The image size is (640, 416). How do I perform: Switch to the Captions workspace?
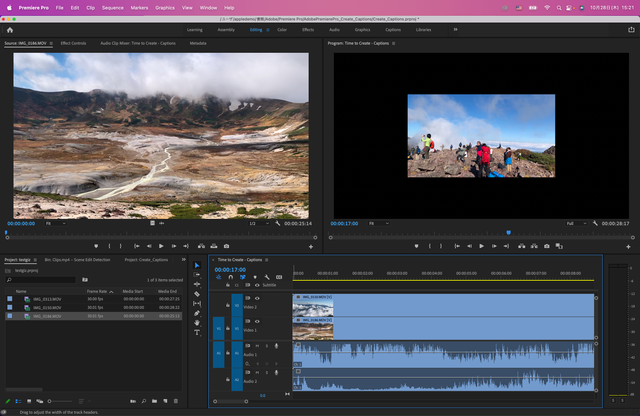pos(393,30)
